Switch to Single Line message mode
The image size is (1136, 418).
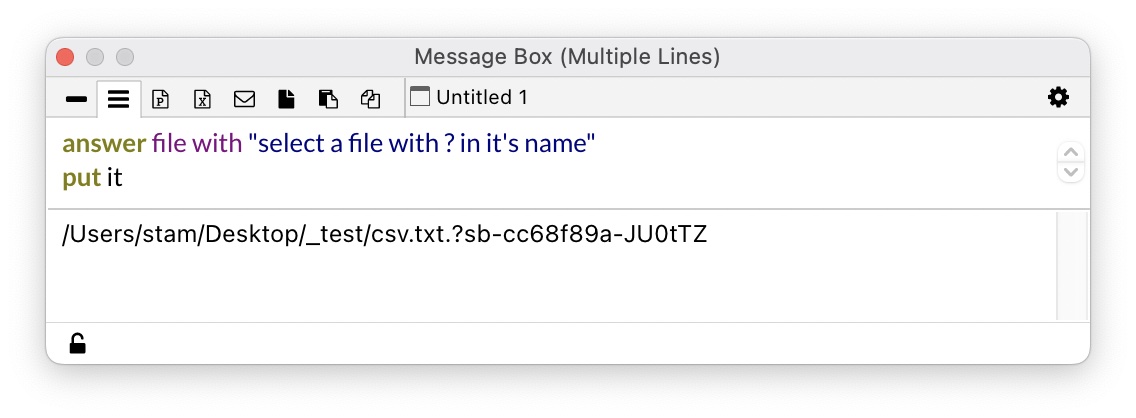pyautogui.click(x=75, y=98)
